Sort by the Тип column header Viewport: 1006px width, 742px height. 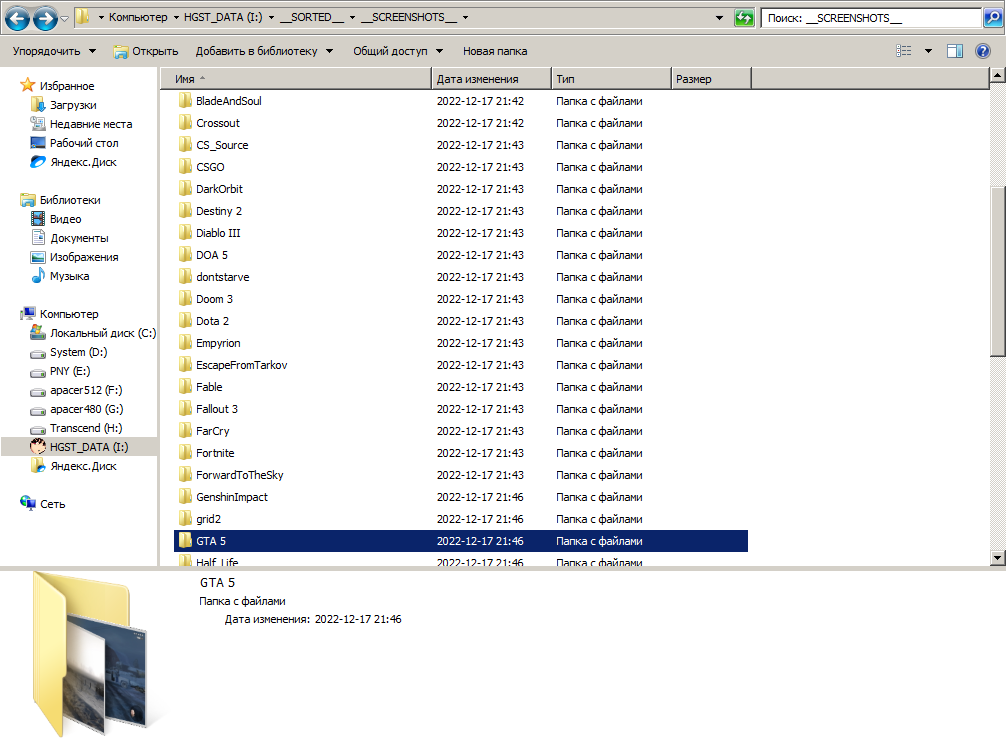point(611,79)
